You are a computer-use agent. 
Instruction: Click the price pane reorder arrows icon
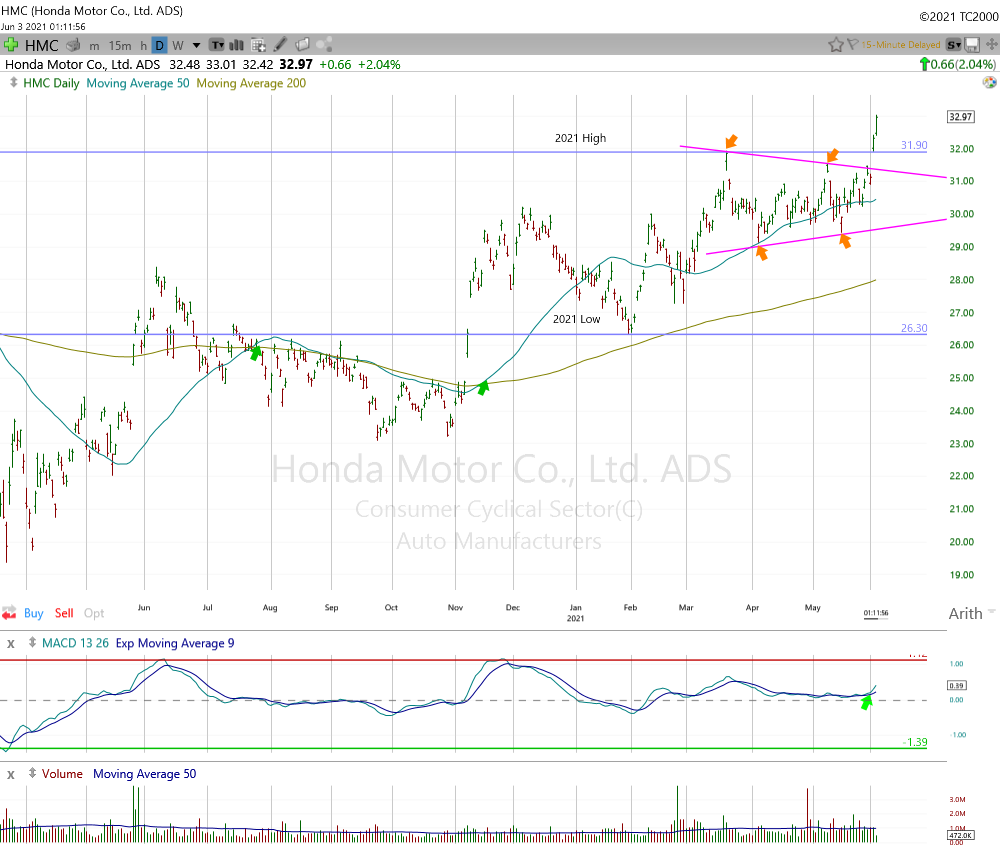[x=13, y=83]
